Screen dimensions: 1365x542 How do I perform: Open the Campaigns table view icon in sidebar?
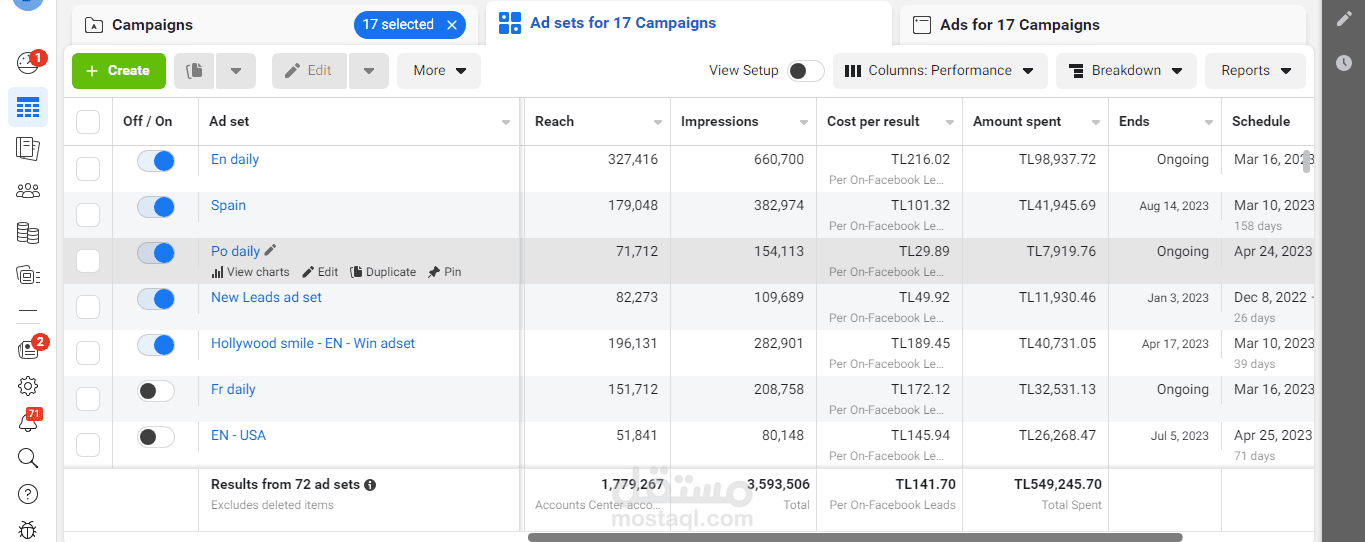click(28, 107)
